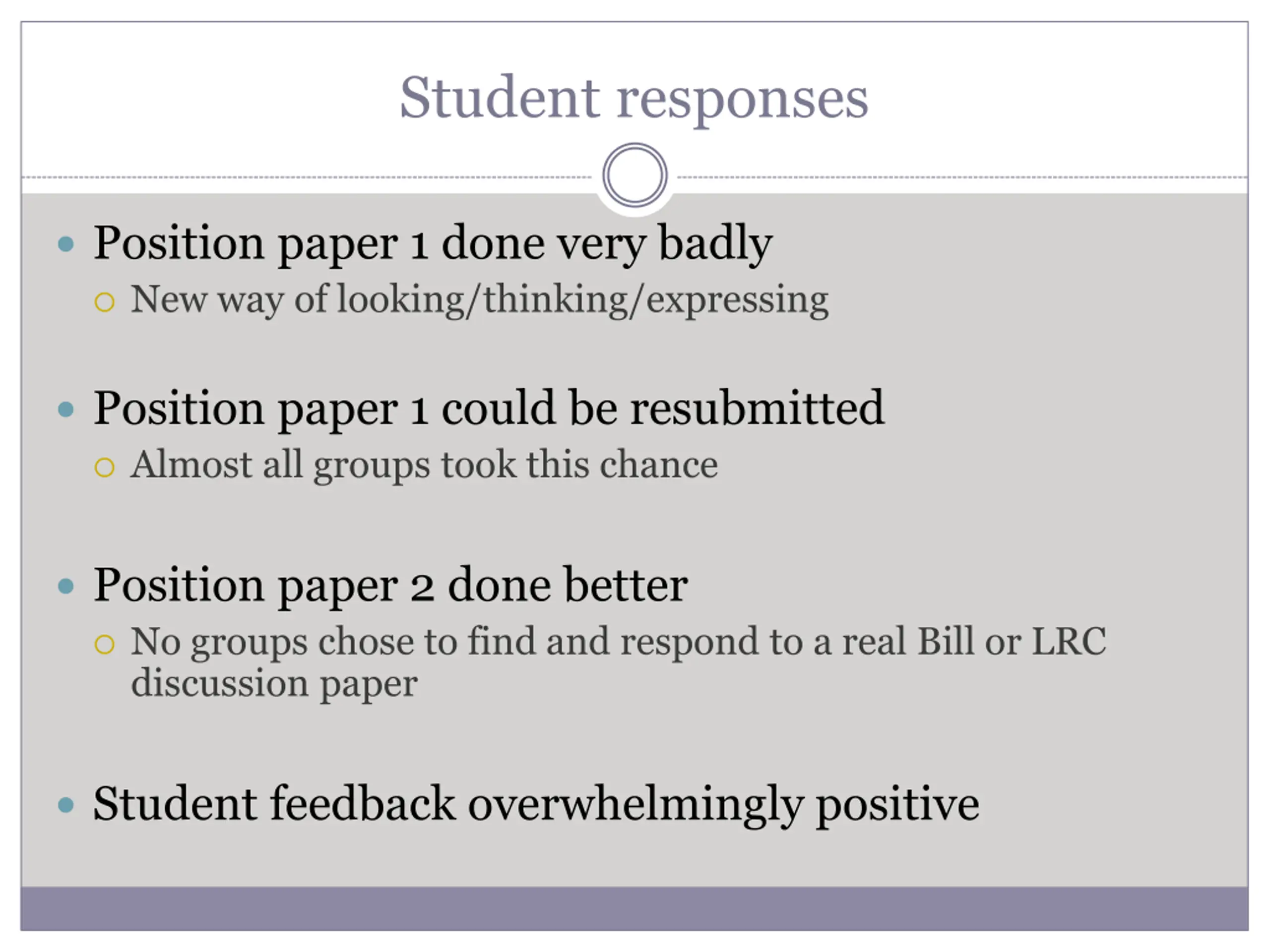Select the text "Position paper 2 done better"

tap(390, 585)
